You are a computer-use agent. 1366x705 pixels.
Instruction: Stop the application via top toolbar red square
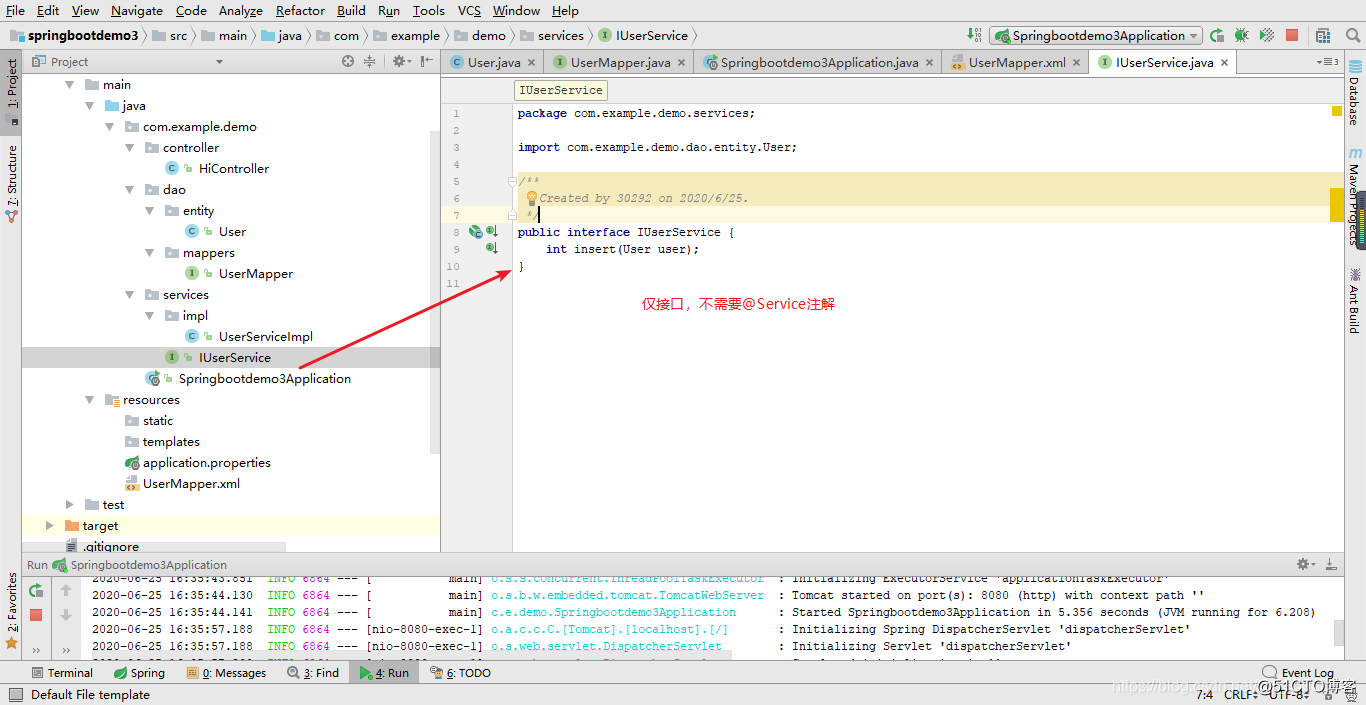point(1292,35)
